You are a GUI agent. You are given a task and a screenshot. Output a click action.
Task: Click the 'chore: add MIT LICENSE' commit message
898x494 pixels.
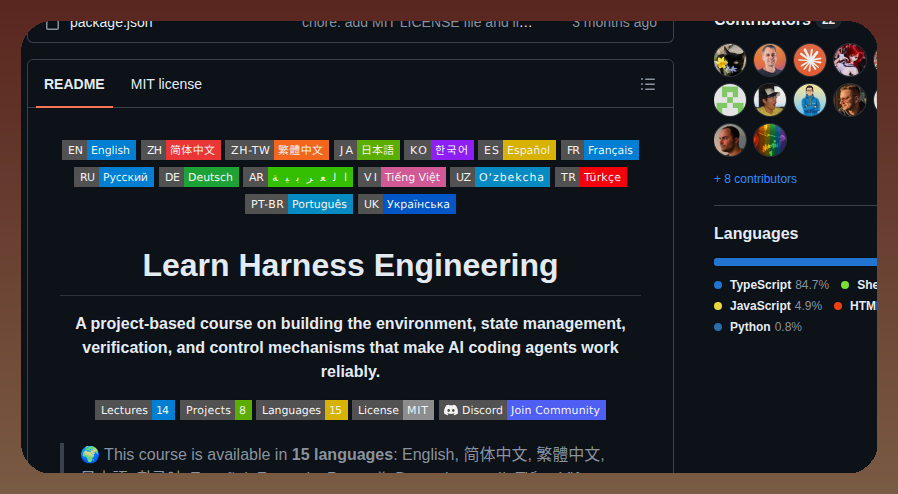(x=417, y=24)
